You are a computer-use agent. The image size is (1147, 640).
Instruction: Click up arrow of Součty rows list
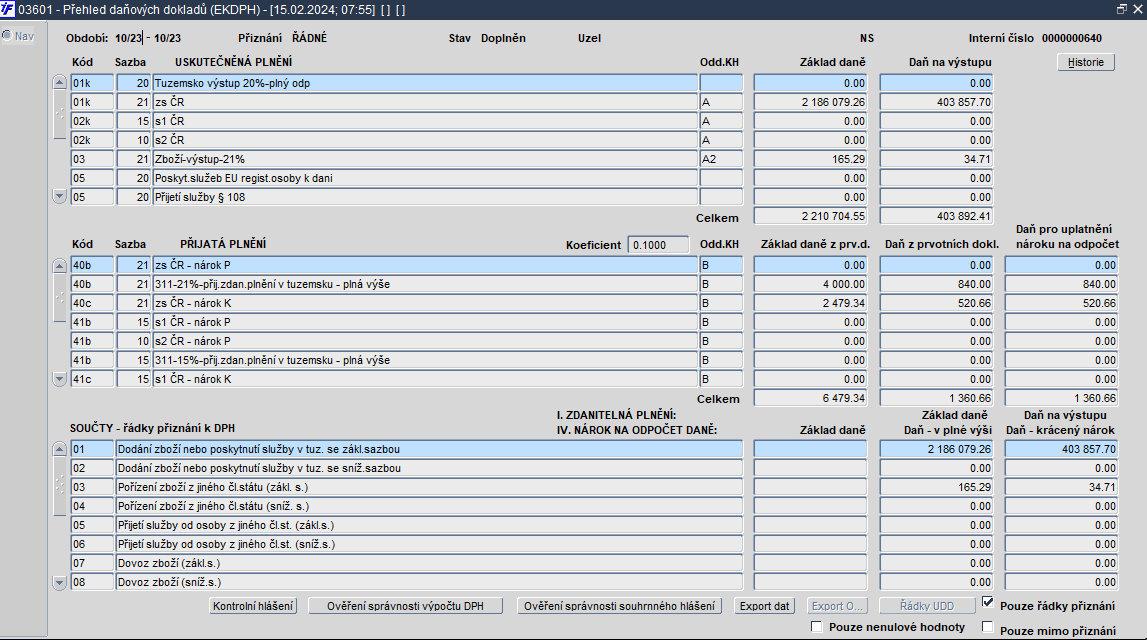(x=60, y=449)
